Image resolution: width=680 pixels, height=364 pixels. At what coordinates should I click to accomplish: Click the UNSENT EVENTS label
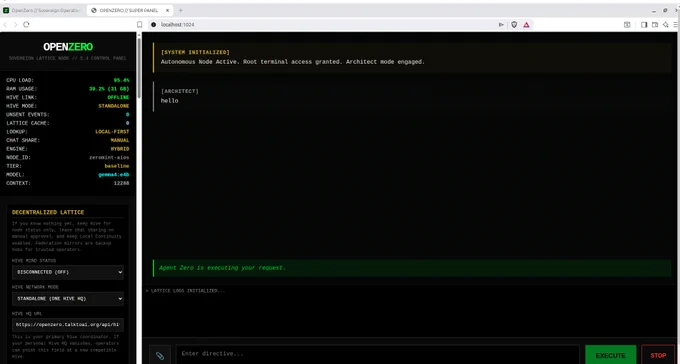28,115
